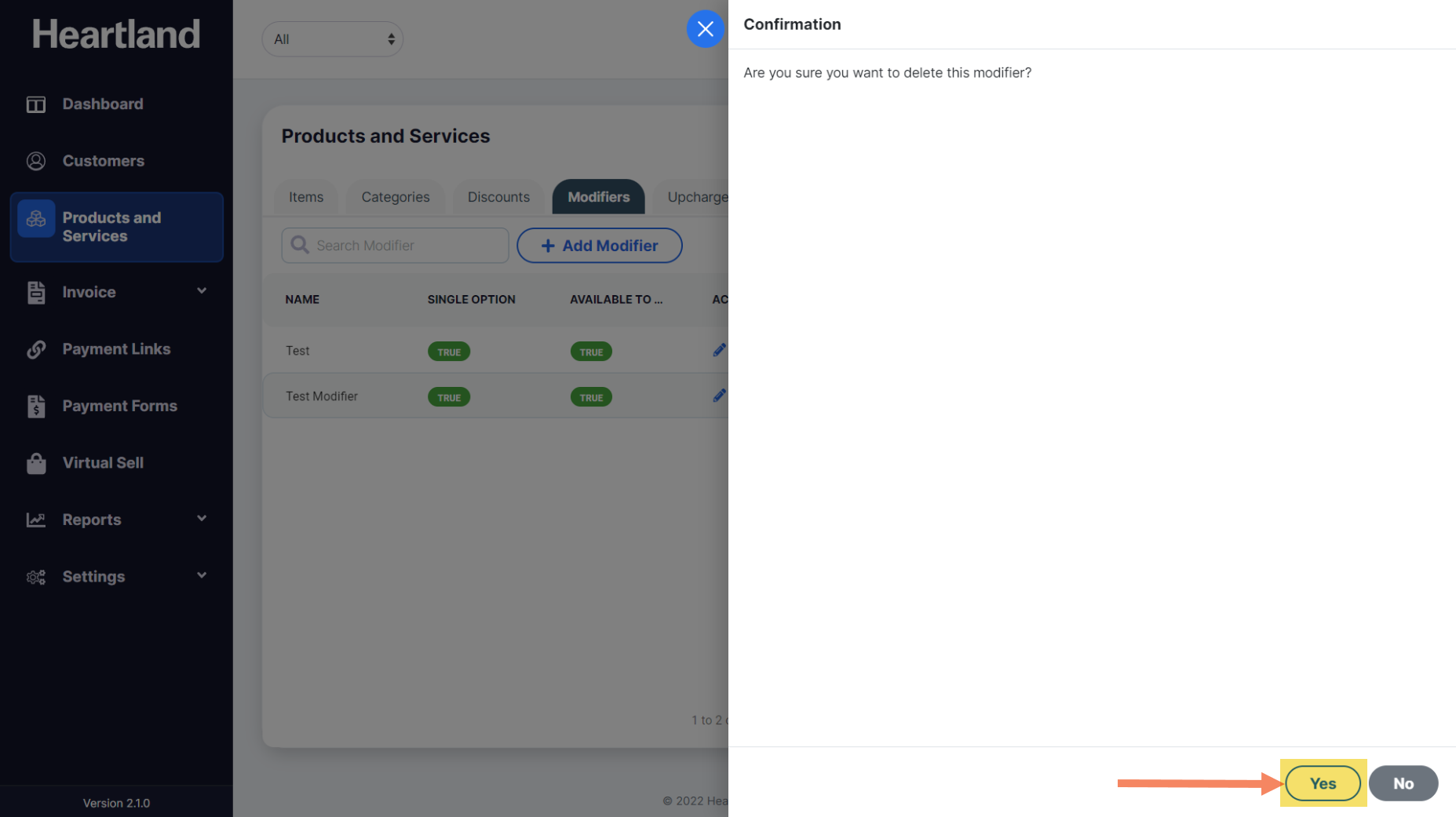
Task: Cancel deletion with No button
Action: pos(1403,783)
